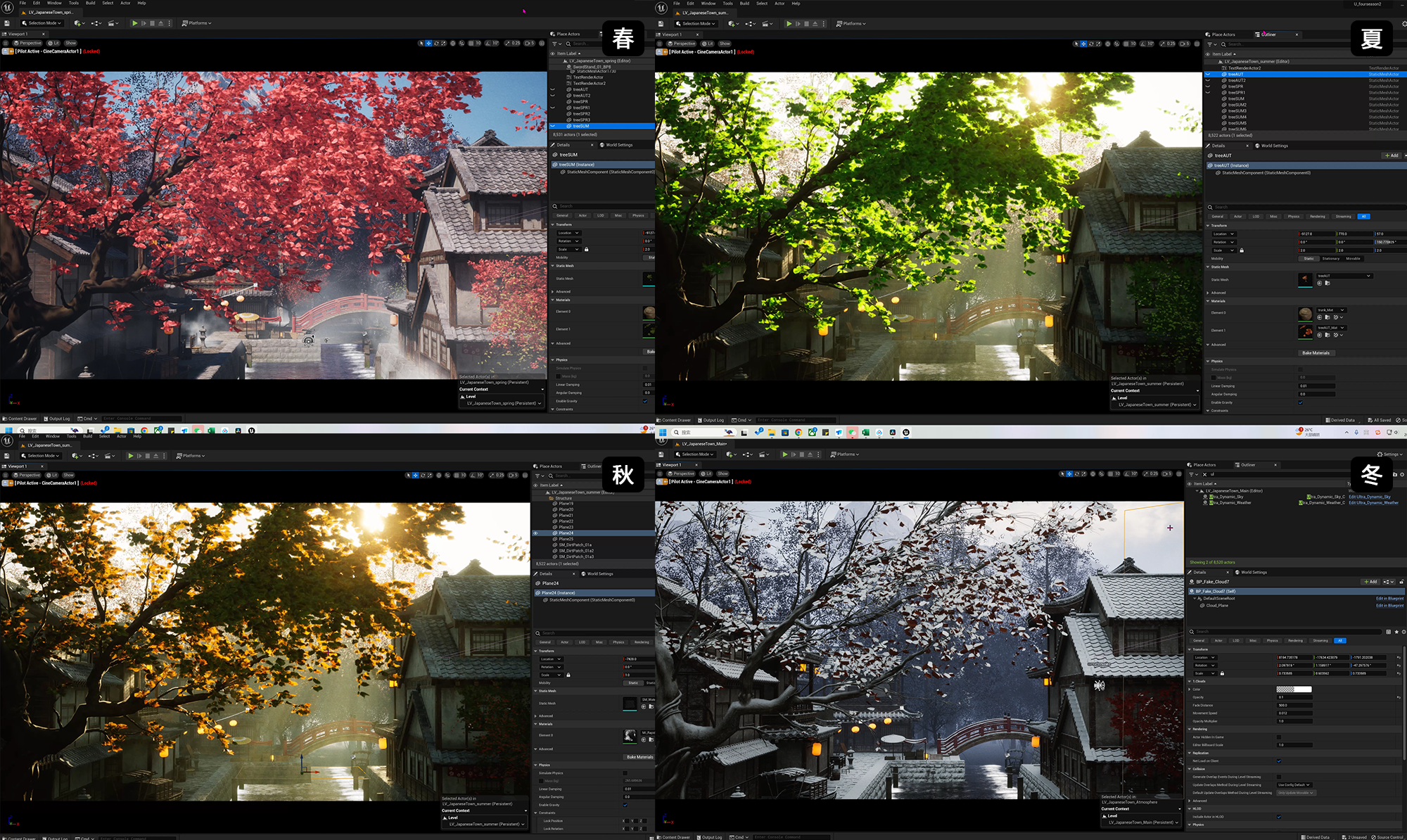Collapse the 1.Clouds section

pos(1190,681)
